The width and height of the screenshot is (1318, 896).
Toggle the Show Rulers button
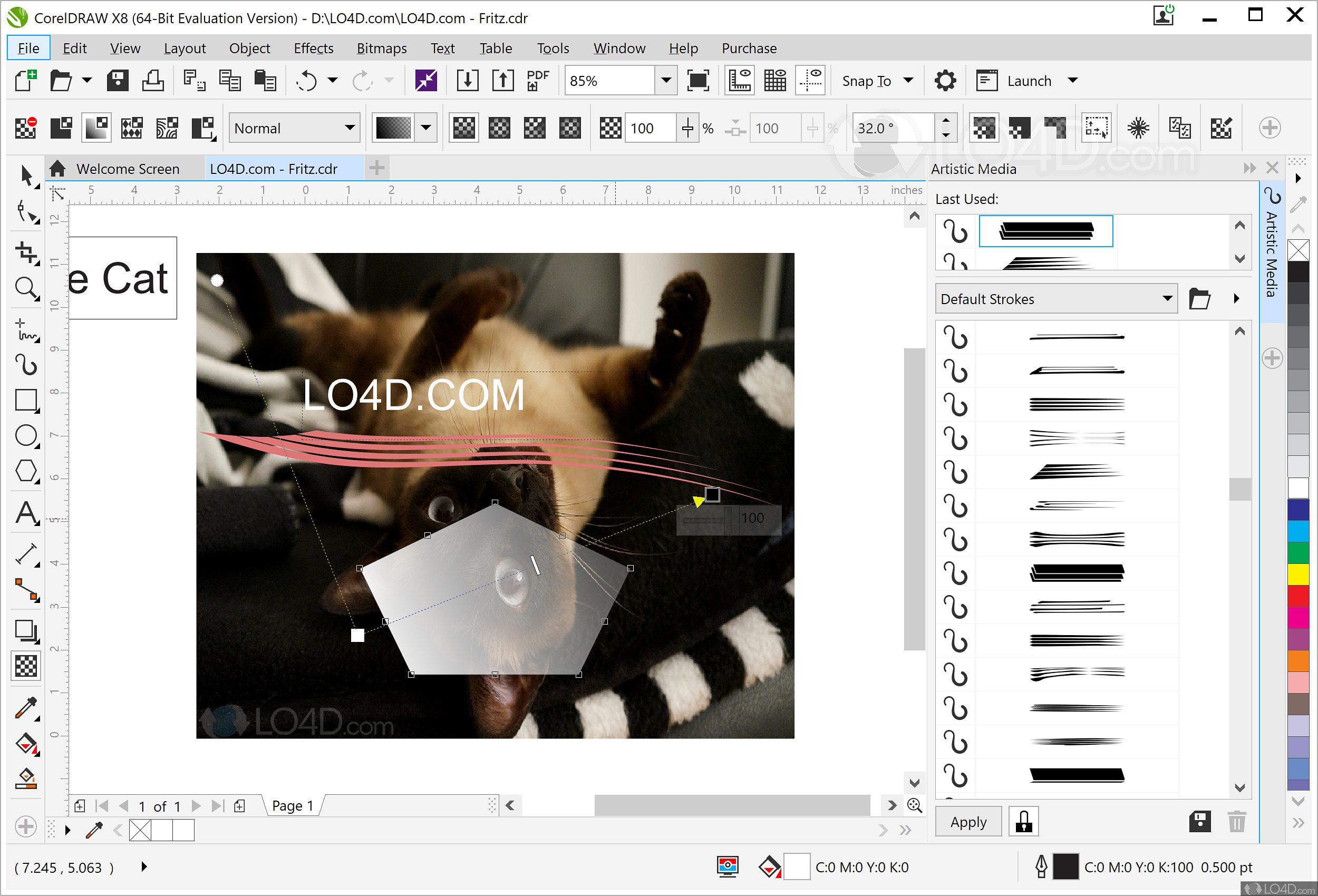coord(739,81)
